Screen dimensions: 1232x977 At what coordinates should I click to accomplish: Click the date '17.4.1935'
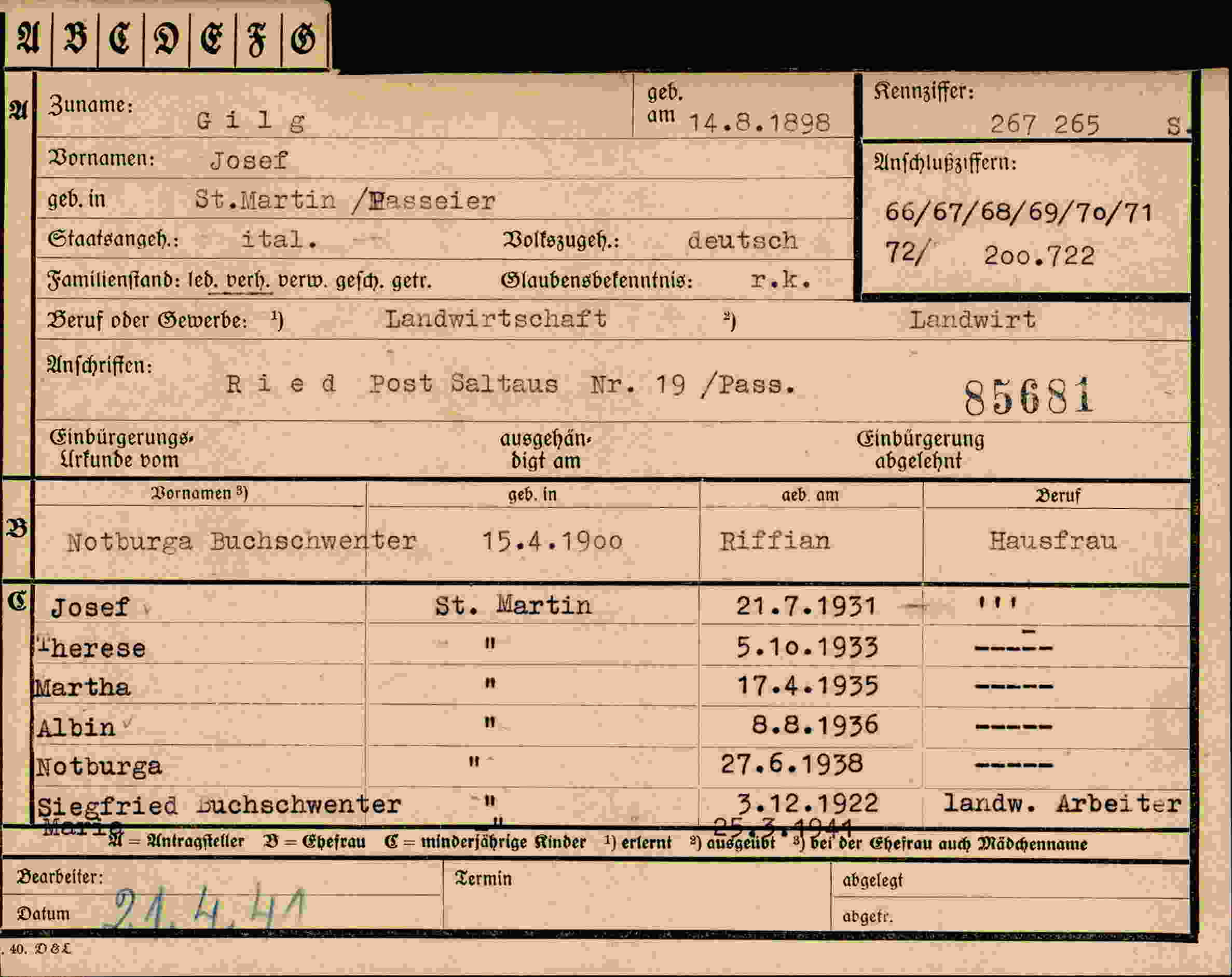coord(807,685)
